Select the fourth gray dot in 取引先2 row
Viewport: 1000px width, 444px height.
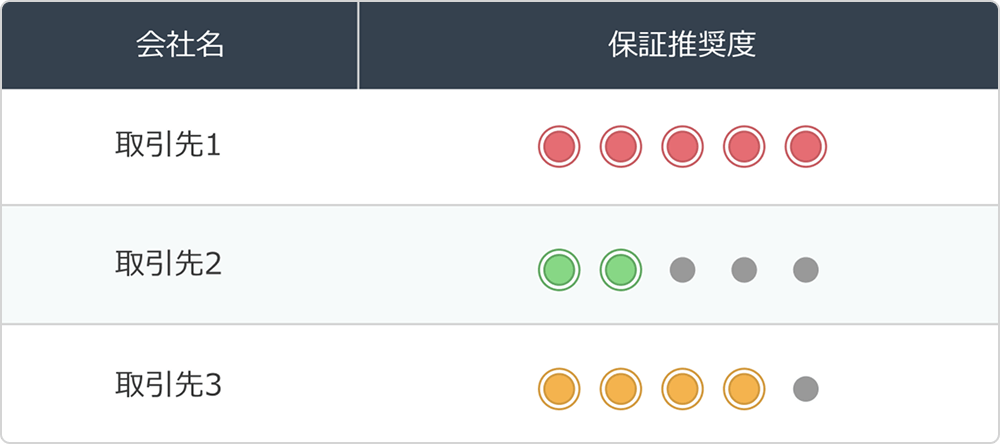(x=744, y=269)
